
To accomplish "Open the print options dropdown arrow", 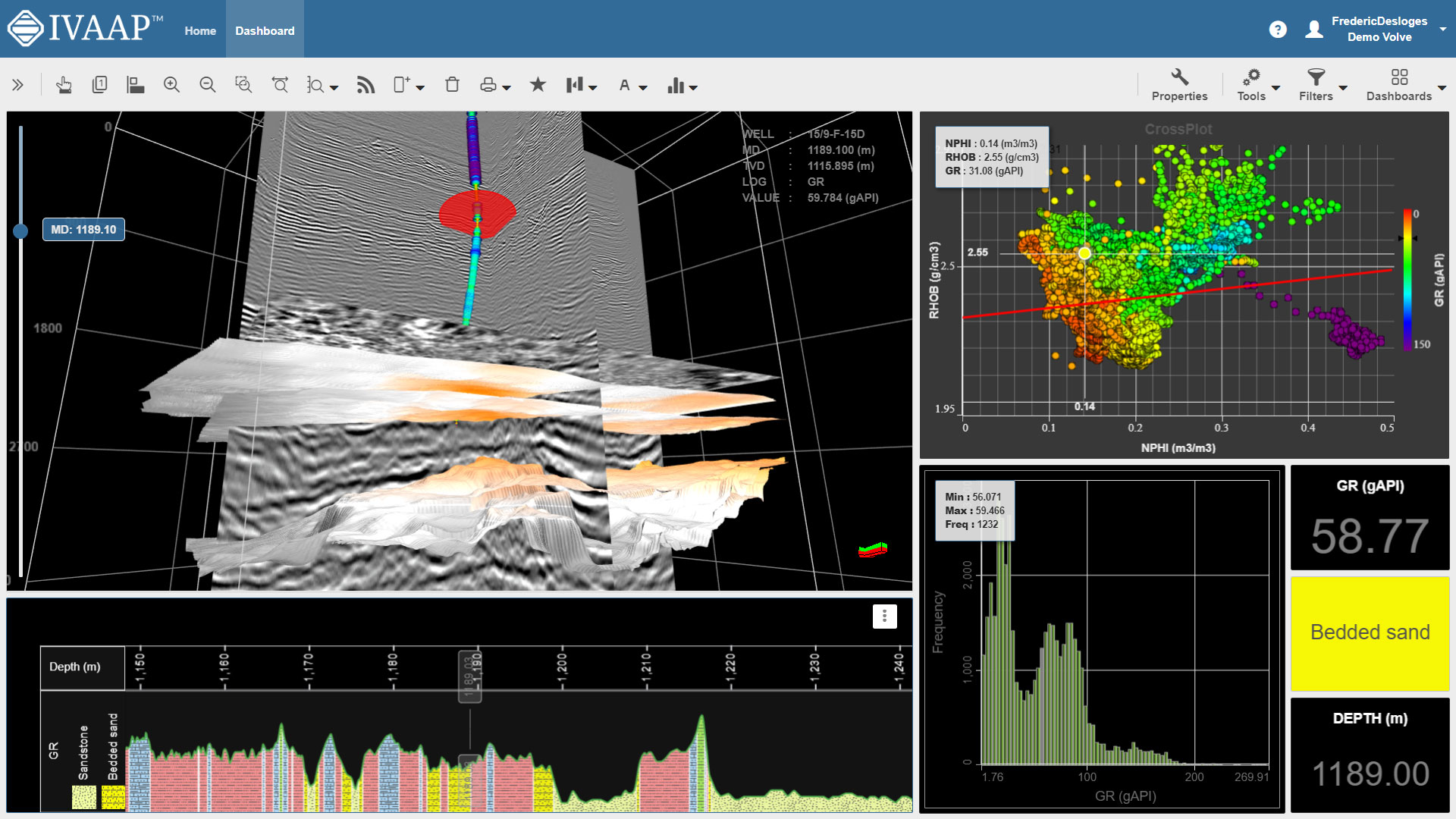I will click(x=507, y=87).
